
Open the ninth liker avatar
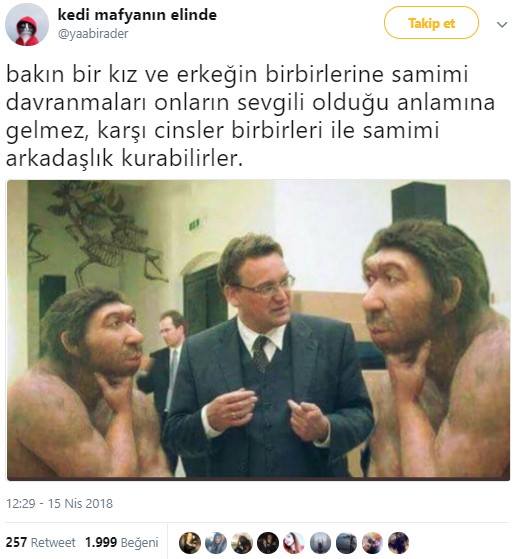(x=398, y=543)
